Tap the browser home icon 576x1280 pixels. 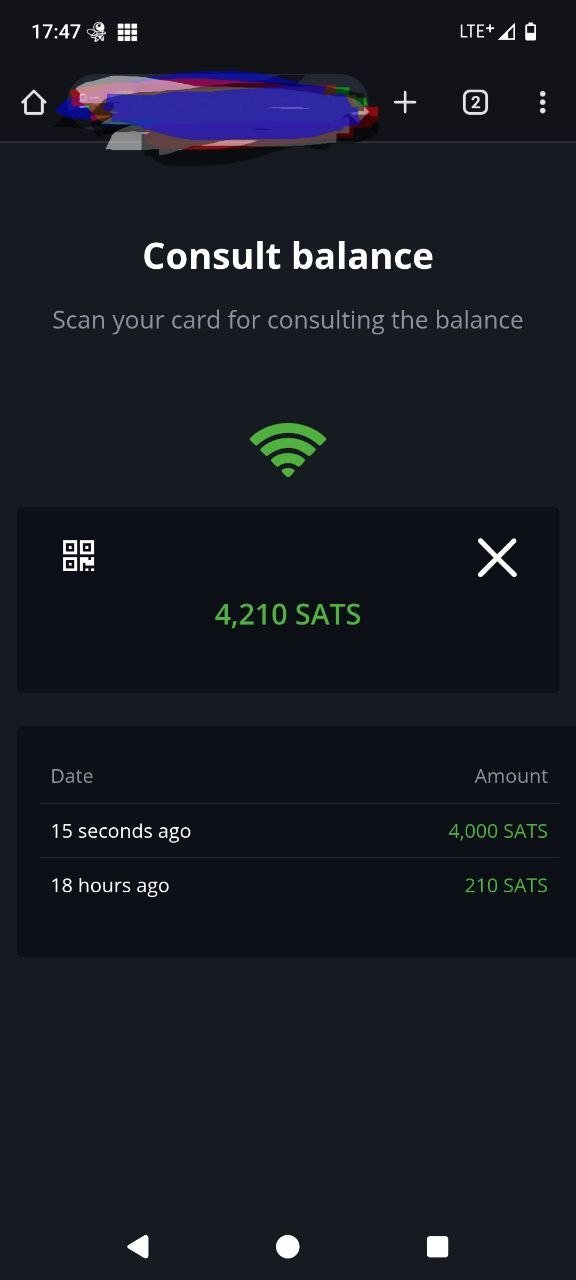tap(34, 102)
